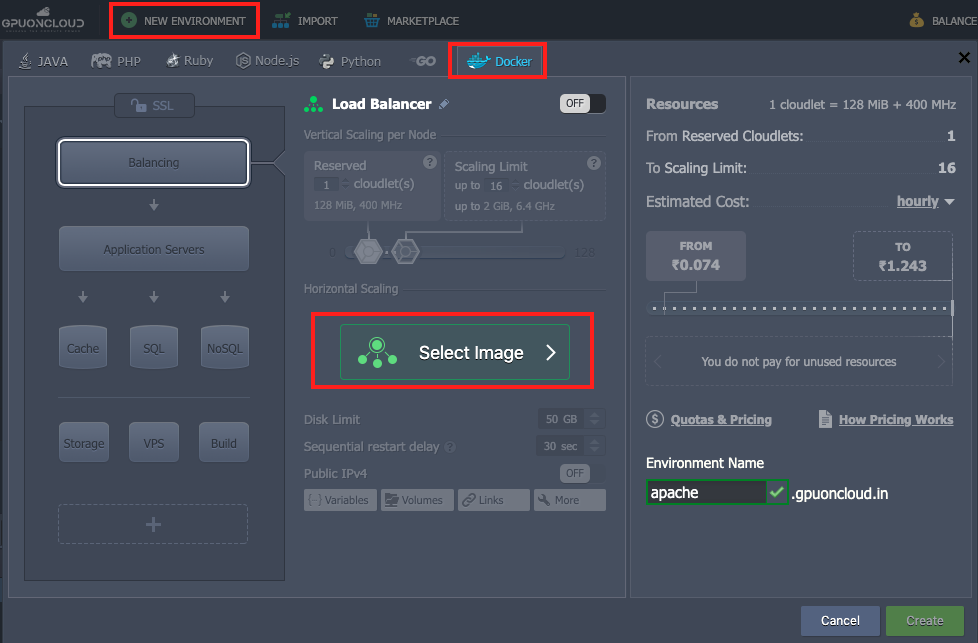Click the pencil icon beside Load Balancer
Viewport: 978px width, 643px height.
[x=444, y=104]
